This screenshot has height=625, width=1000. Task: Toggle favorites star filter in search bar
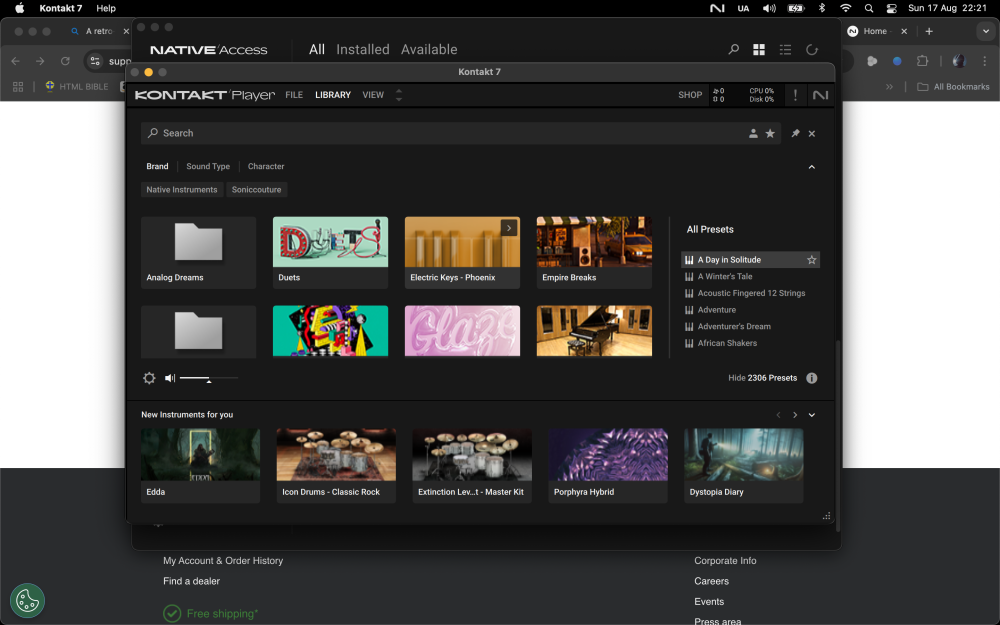click(770, 133)
